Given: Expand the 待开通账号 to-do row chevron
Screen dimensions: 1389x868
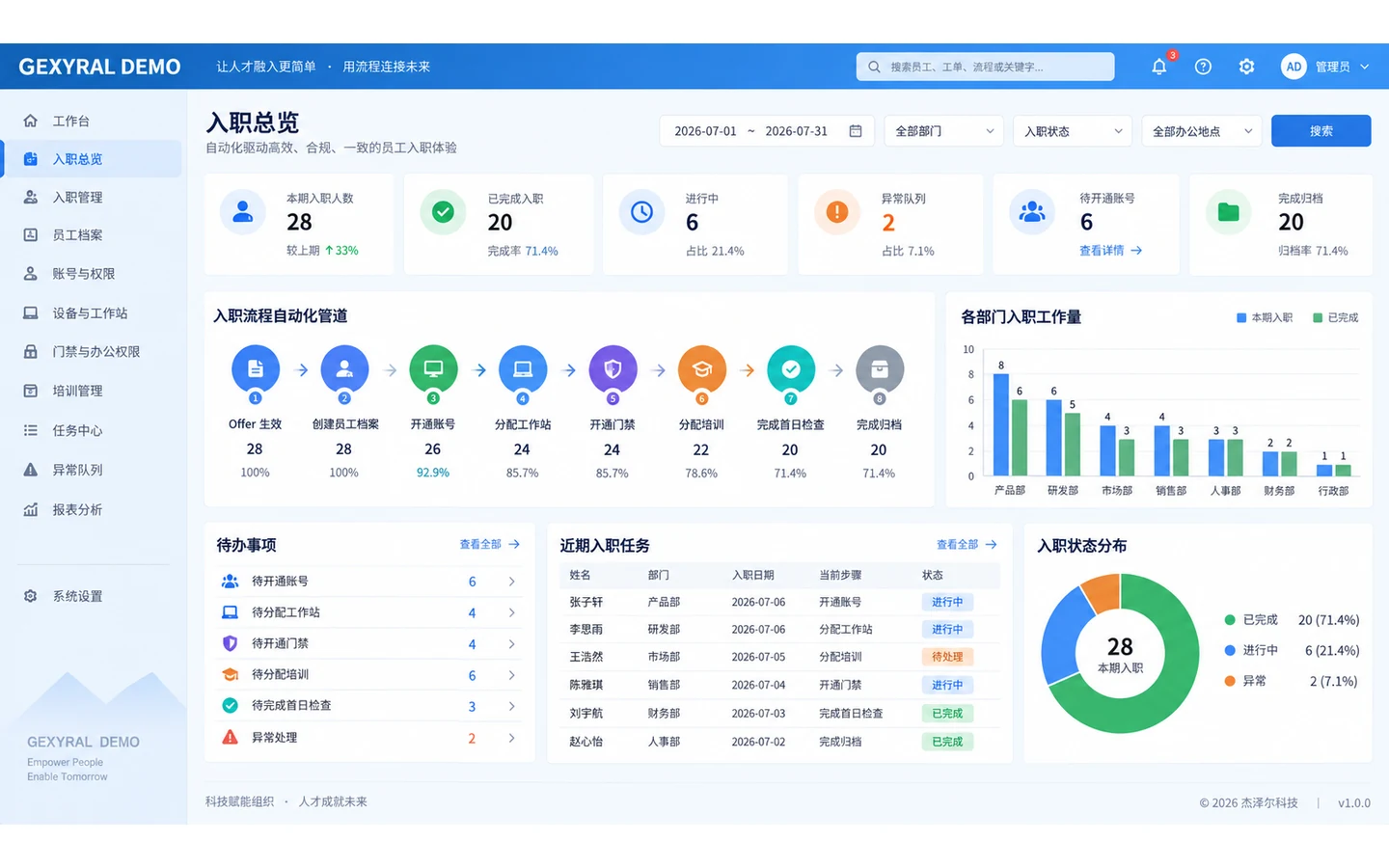Looking at the screenshot, I should pos(511,582).
